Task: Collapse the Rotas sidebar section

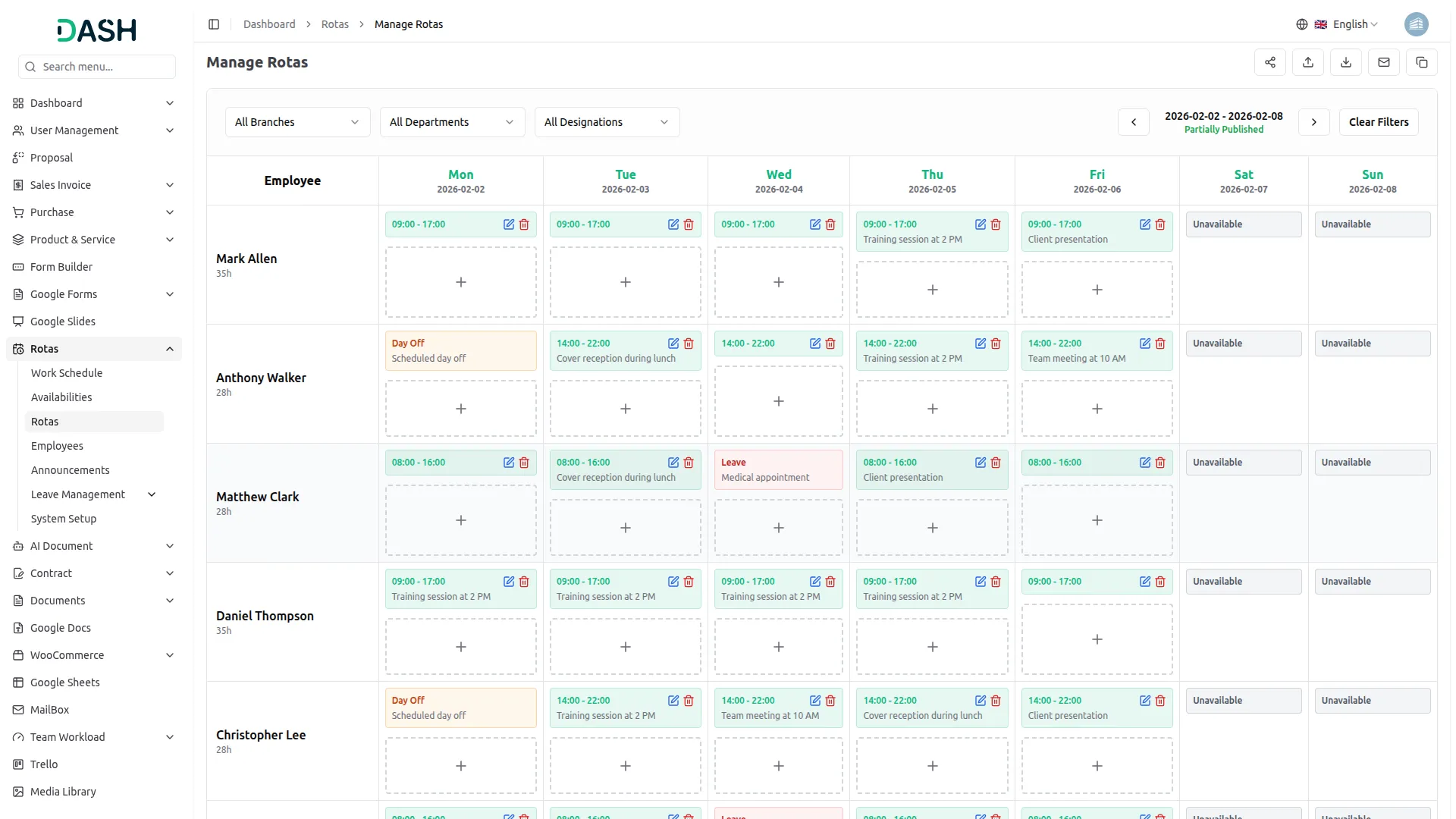Action: (170, 349)
